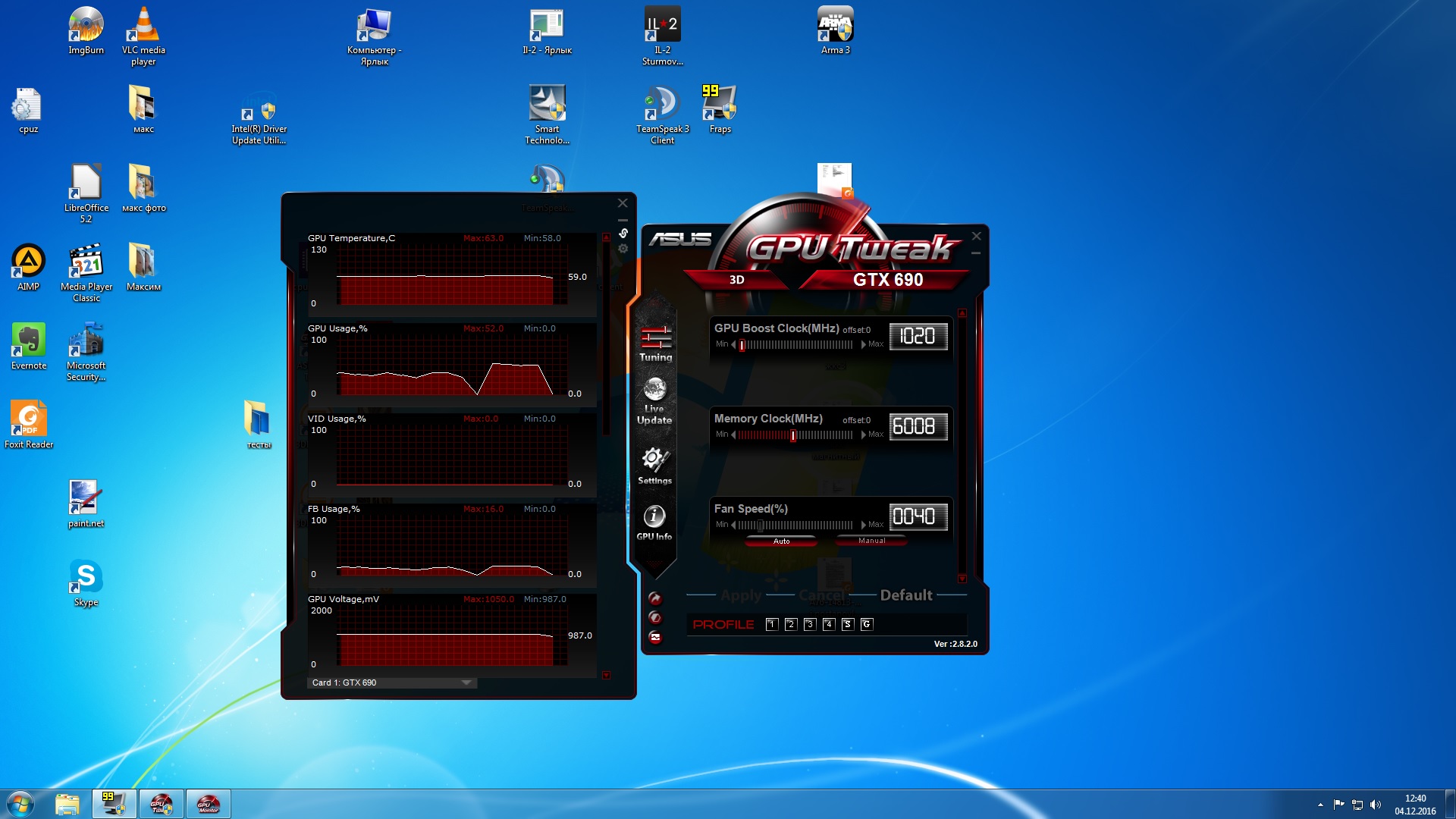
Task: Decrease Memory Clock with Min arrow
Action: pyautogui.click(x=733, y=435)
